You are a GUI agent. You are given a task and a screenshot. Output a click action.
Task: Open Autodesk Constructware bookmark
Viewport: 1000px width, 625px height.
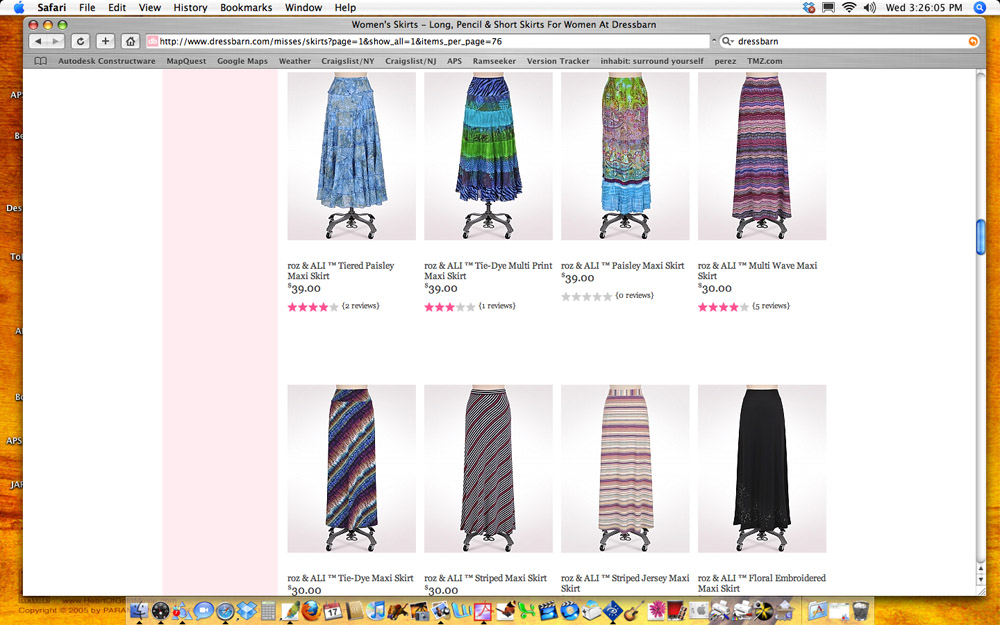click(x=107, y=61)
